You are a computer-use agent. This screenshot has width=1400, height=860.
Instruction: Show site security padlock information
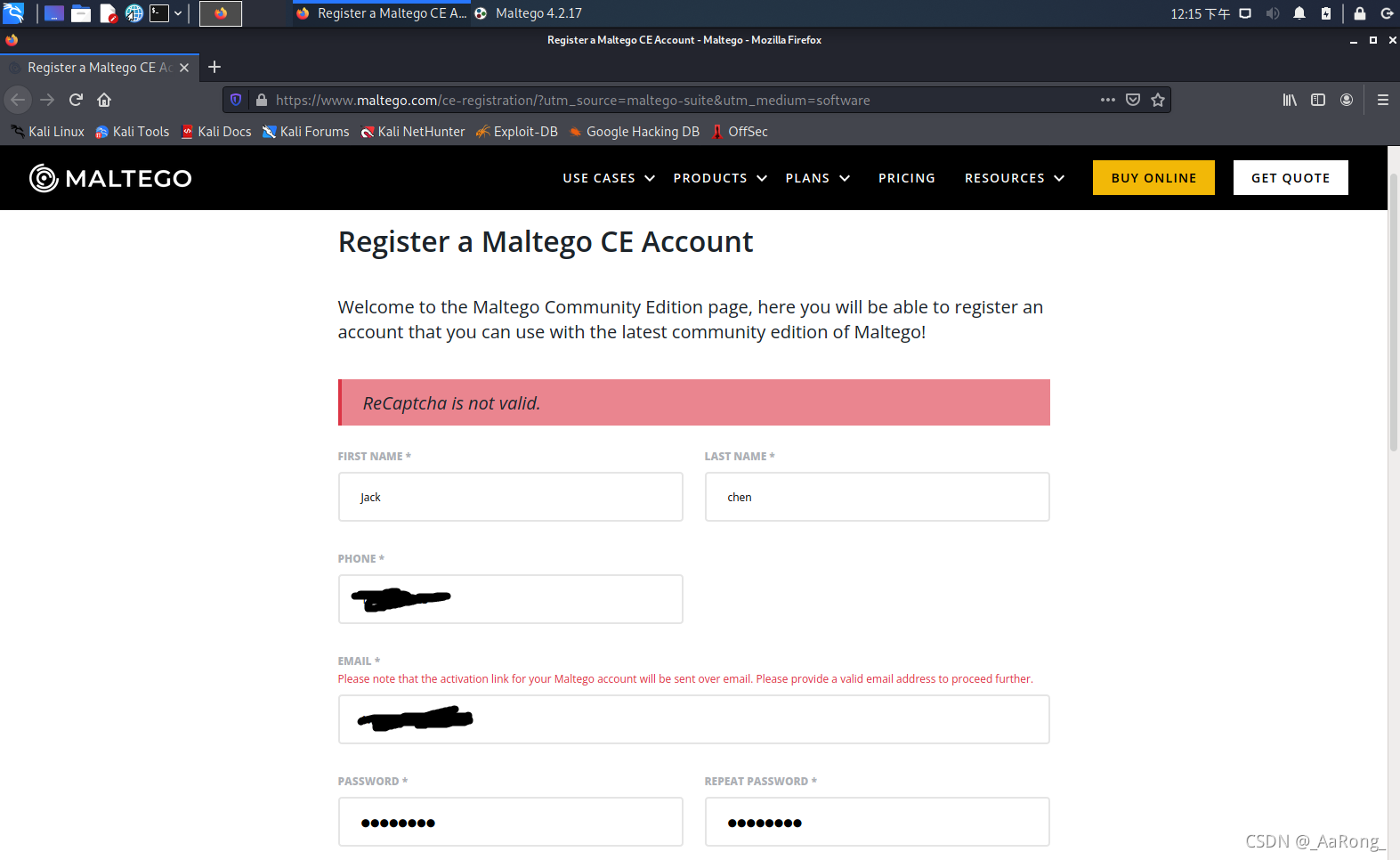(262, 100)
